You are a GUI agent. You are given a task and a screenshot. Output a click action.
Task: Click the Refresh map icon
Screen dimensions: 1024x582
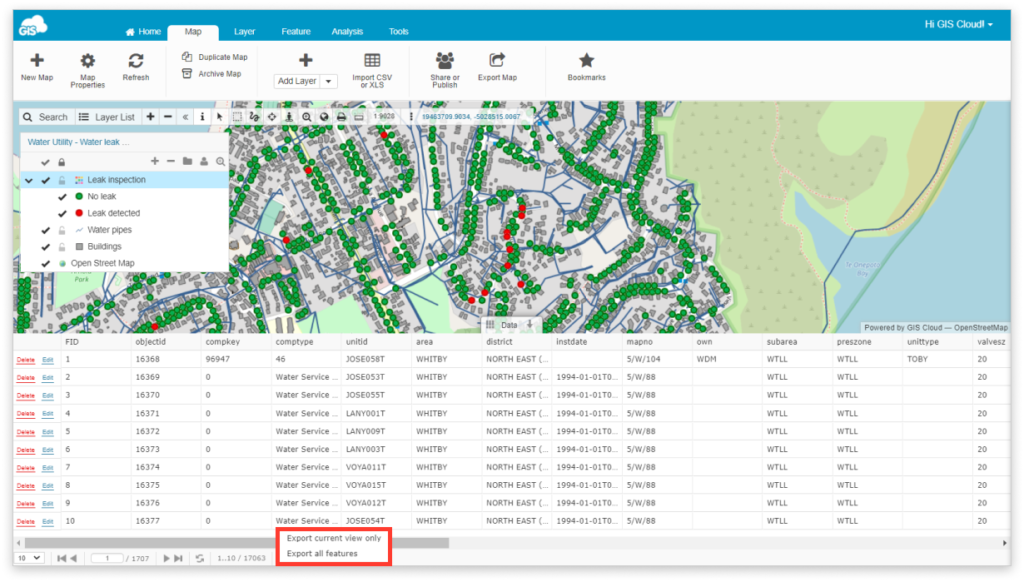click(136, 61)
